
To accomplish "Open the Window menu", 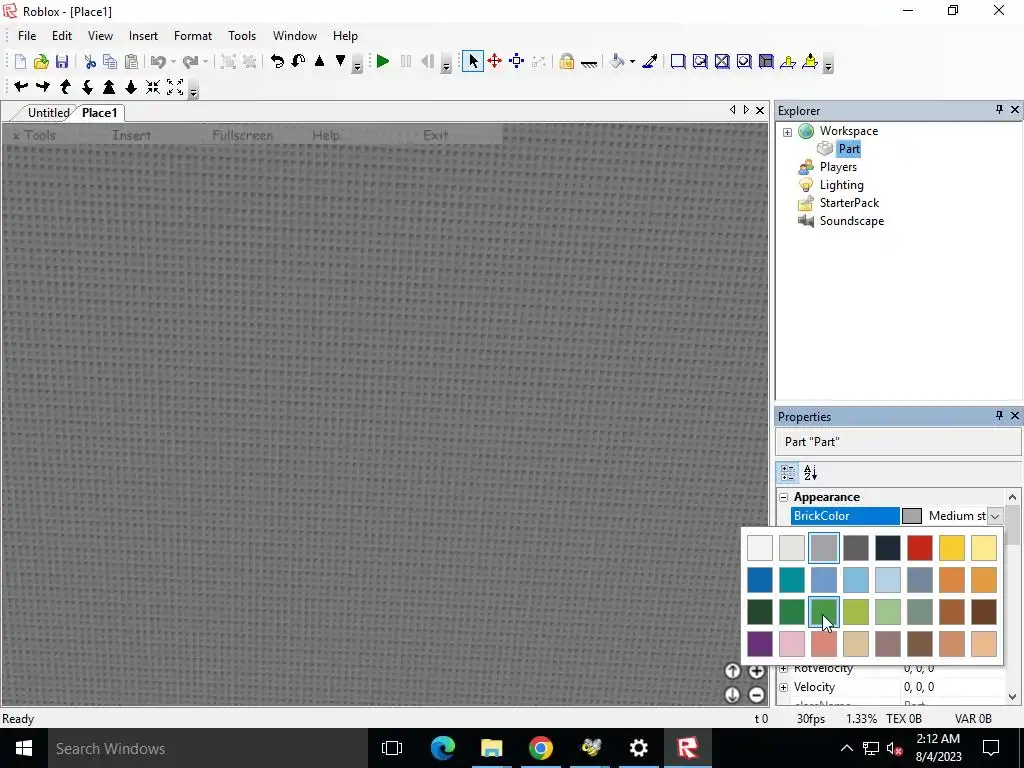I will coord(295,36).
